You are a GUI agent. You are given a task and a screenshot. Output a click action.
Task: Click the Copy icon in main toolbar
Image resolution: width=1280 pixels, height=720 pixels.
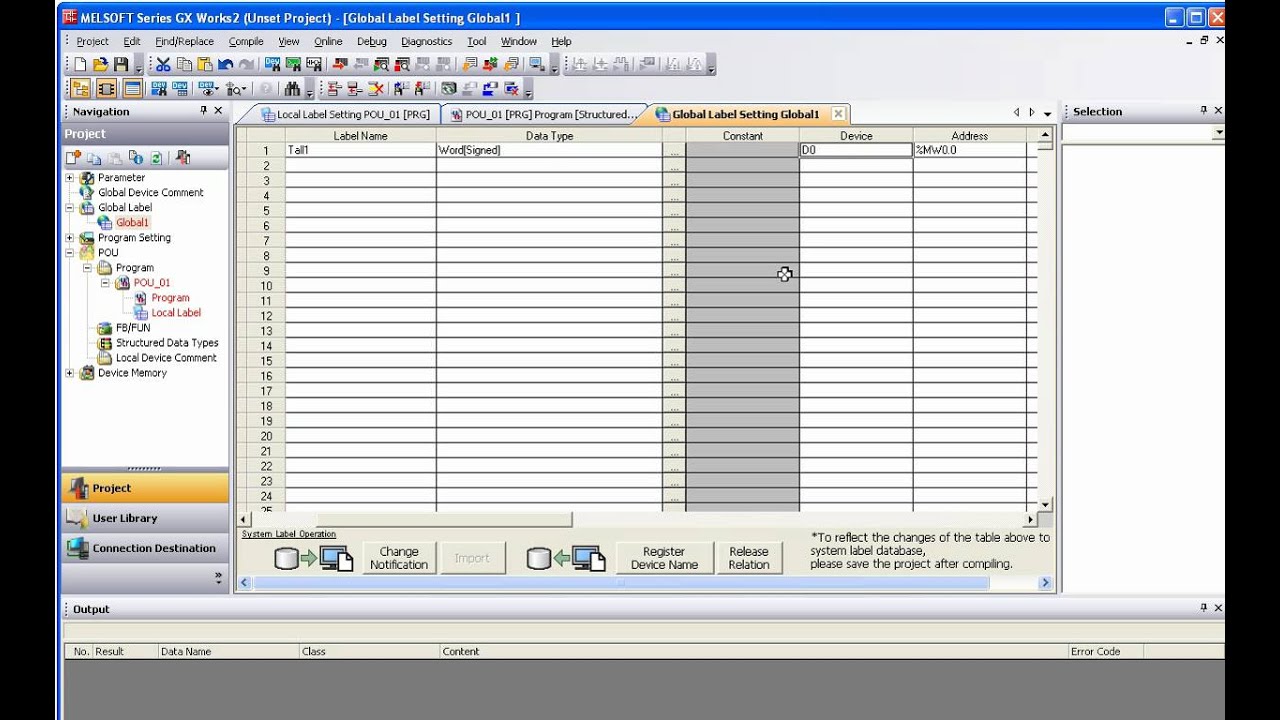184,64
